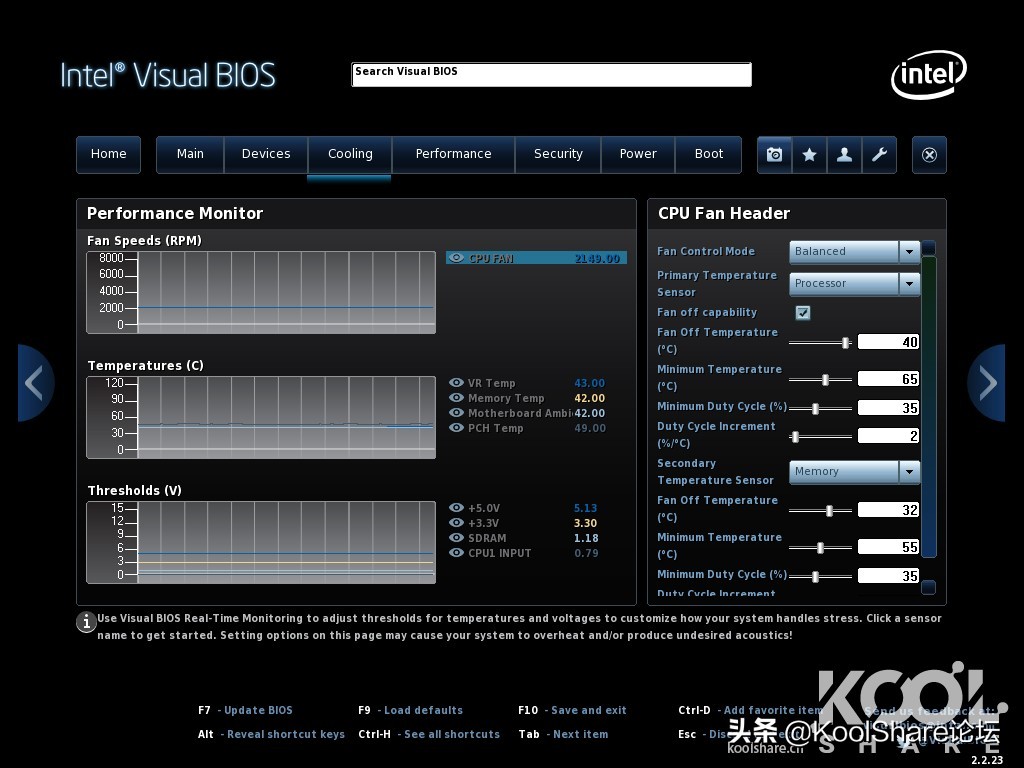
Task: Click the Intel logo
Action: click(929, 74)
